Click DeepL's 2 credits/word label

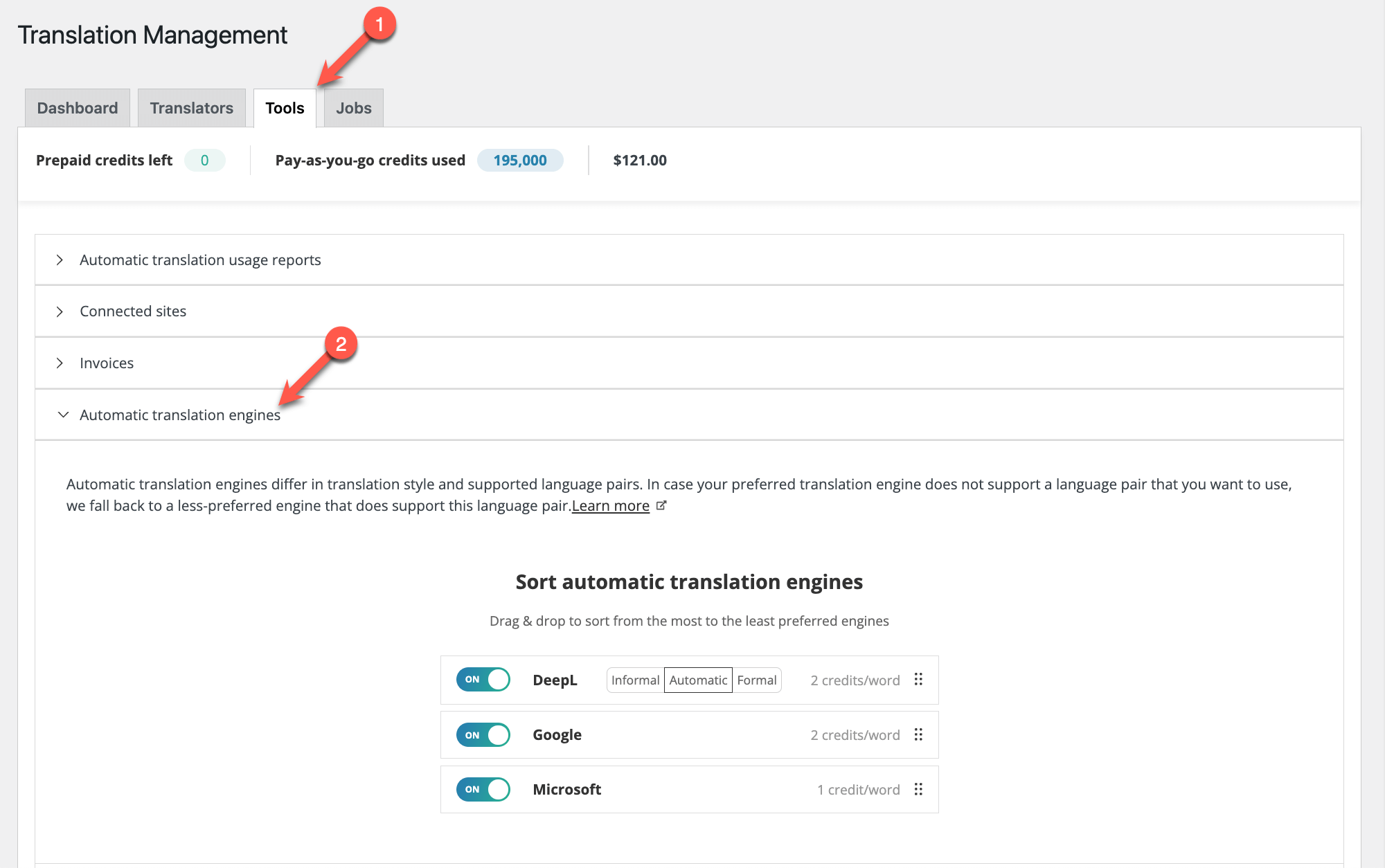pyautogui.click(x=855, y=680)
